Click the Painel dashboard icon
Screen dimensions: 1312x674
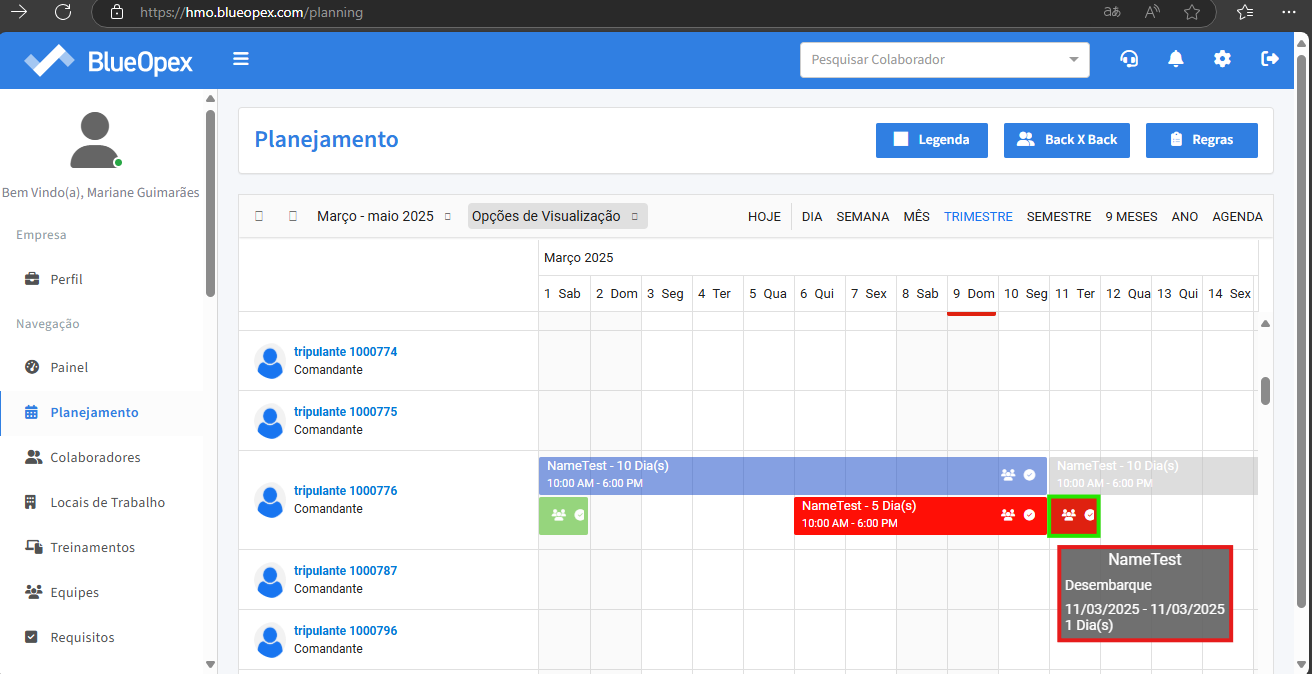[x=32, y=367]
